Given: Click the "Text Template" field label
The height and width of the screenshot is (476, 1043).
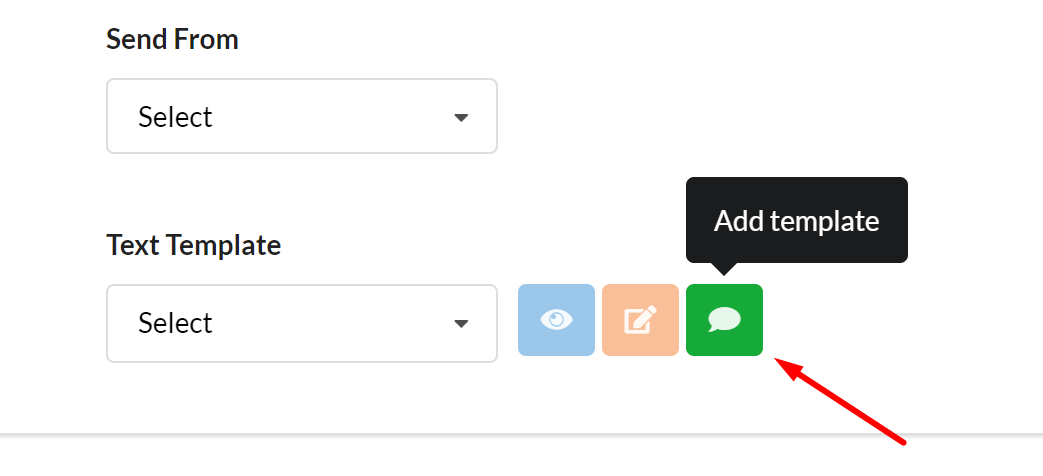Looking at the screenshot, I should pyautogui.click(x=193, y=245).
